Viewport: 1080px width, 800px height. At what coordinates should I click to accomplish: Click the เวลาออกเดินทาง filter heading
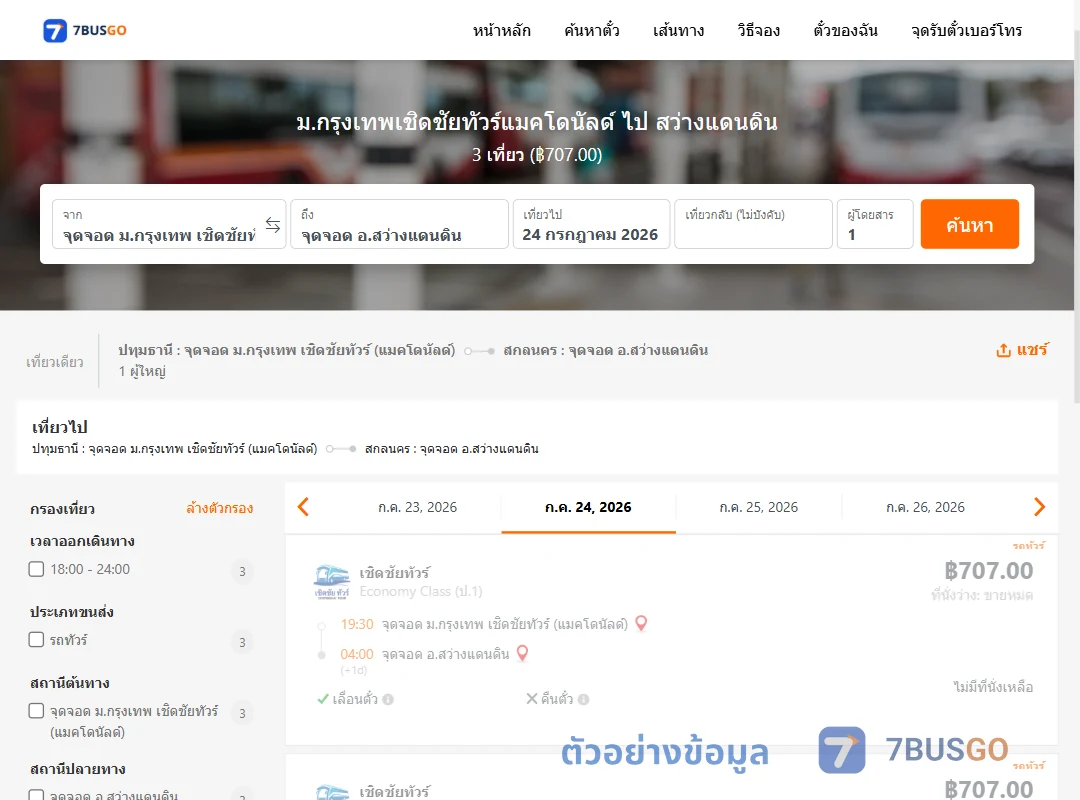click(82, 542)
